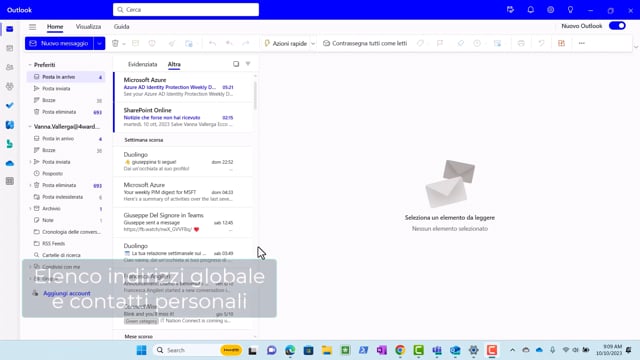Expand the Archivio folder
Viewport: 640px width, 360px height.
[x=30, y=209]
